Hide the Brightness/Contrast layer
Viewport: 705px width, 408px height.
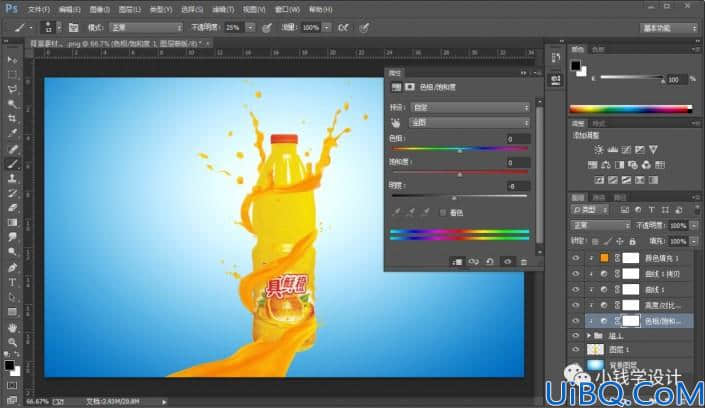(x=576, y=305)
